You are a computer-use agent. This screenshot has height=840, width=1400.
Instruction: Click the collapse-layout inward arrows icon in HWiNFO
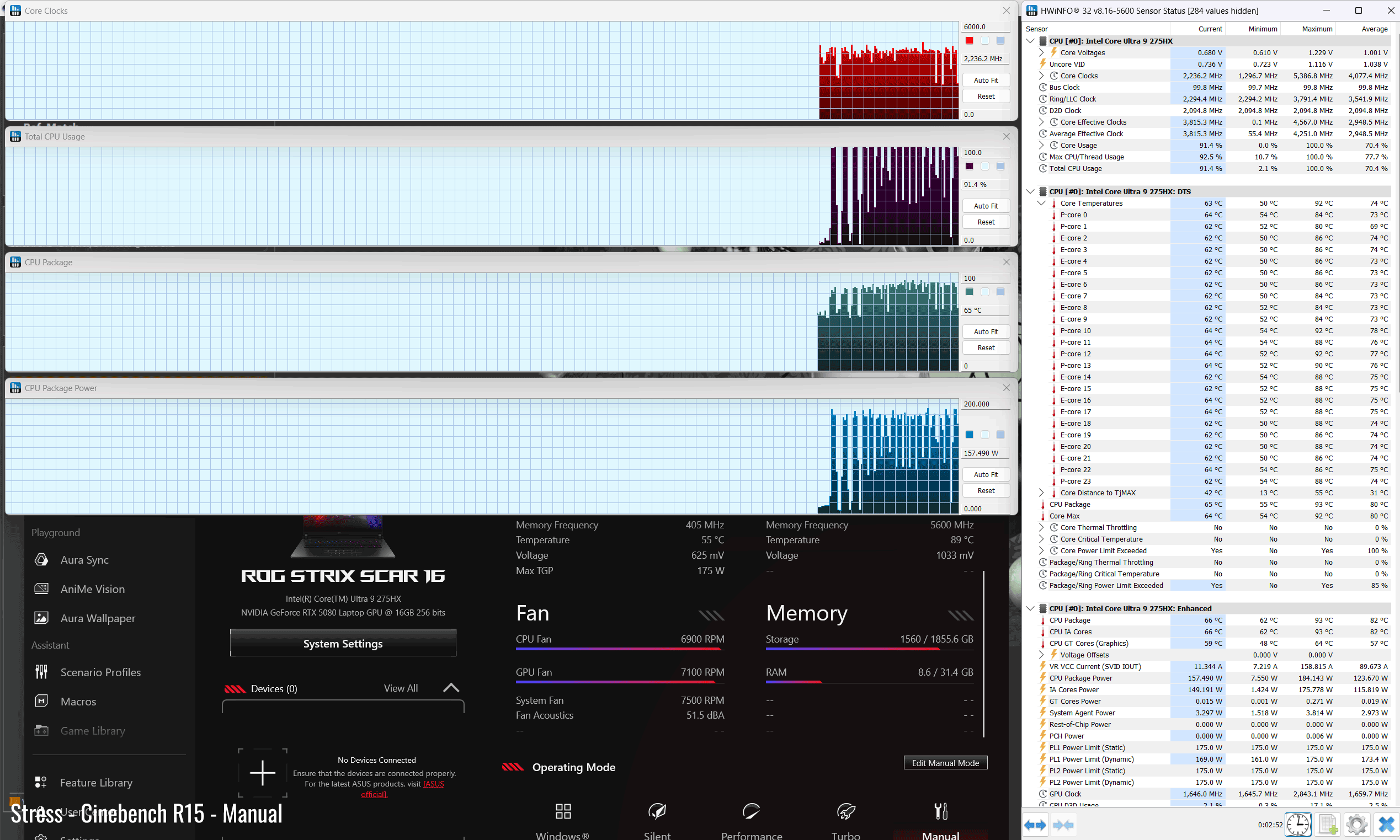[1063, 825]
